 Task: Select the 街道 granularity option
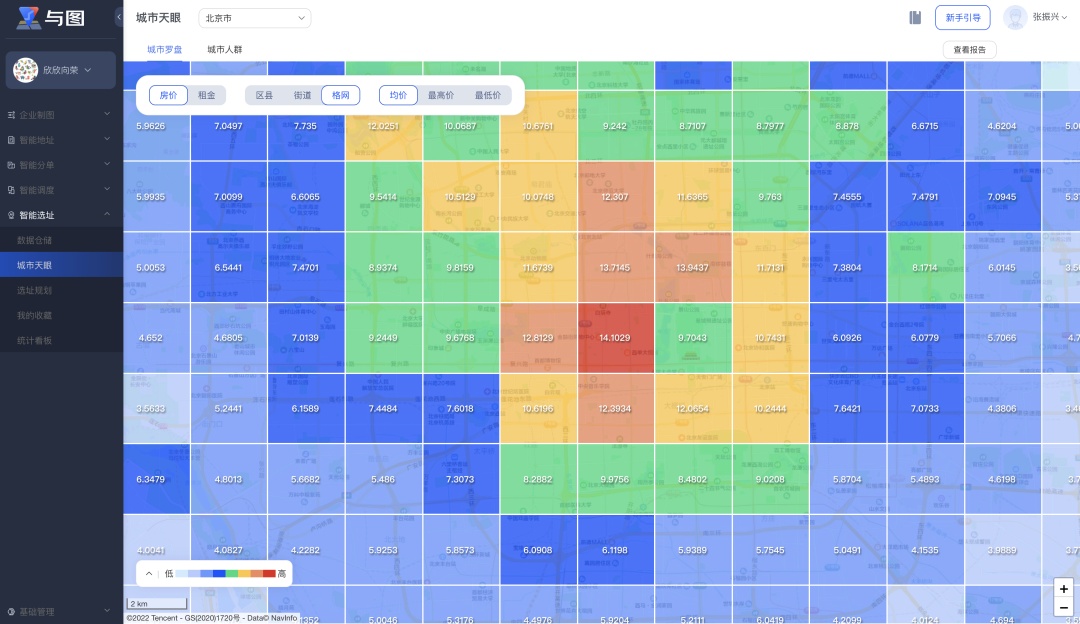tap(302, 95)
